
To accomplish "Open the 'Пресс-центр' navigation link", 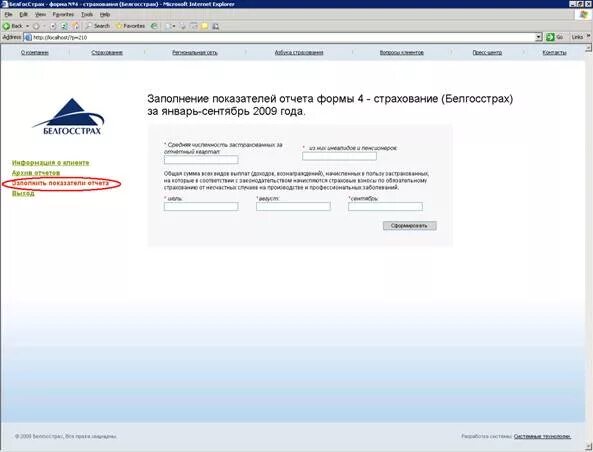I will pyautogui.click(x=487, y=53).
